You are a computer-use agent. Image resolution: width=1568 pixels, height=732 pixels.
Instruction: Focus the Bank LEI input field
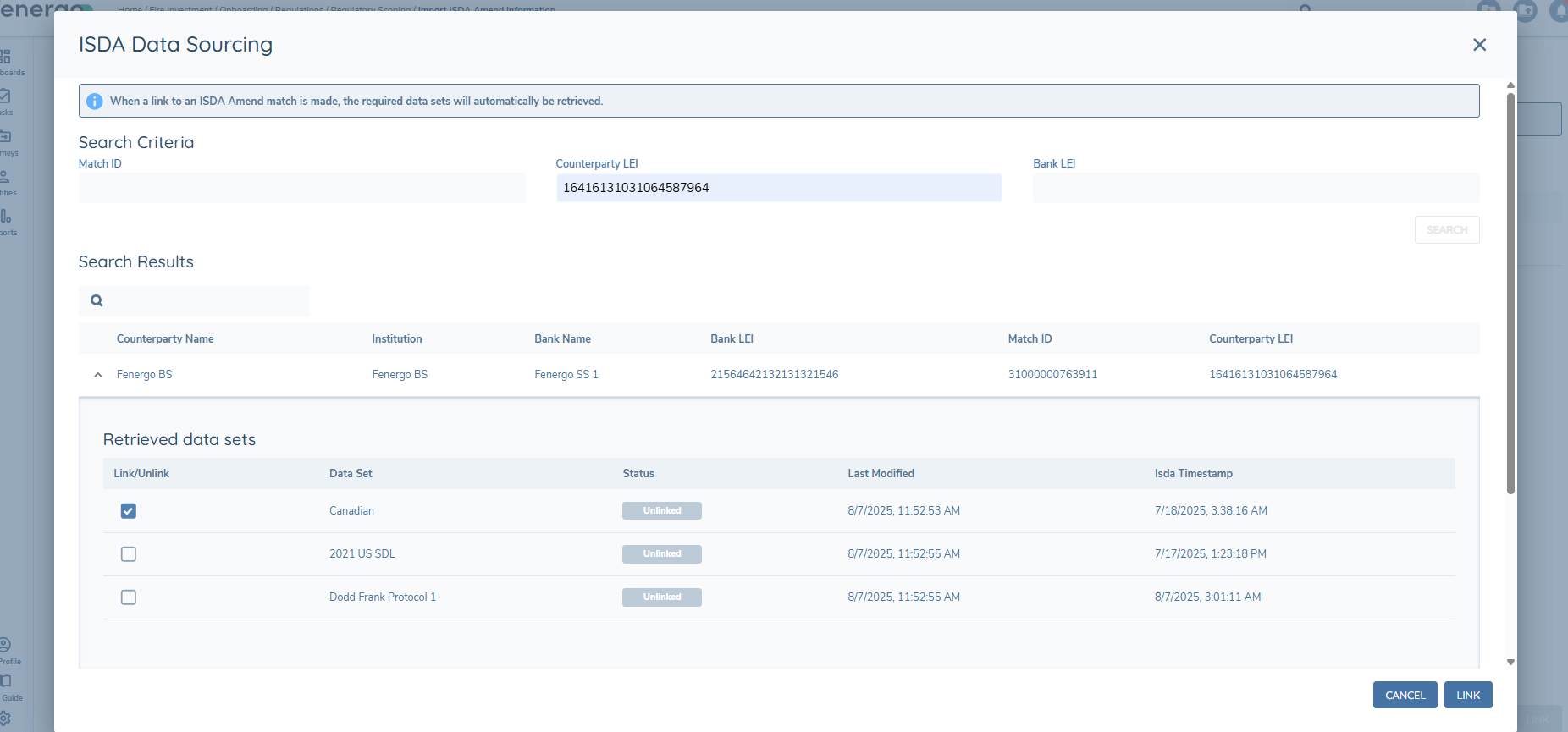point(1256,188)
